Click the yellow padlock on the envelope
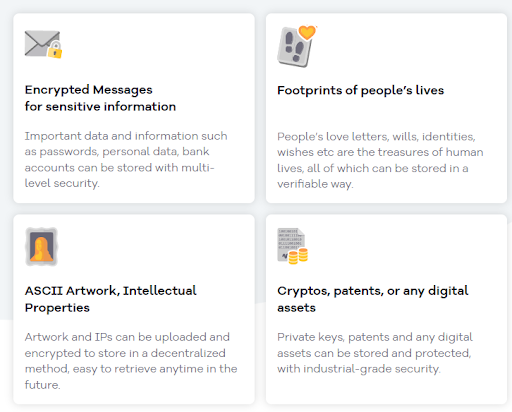Screen dimensions: 512x412 pos(55,50)
